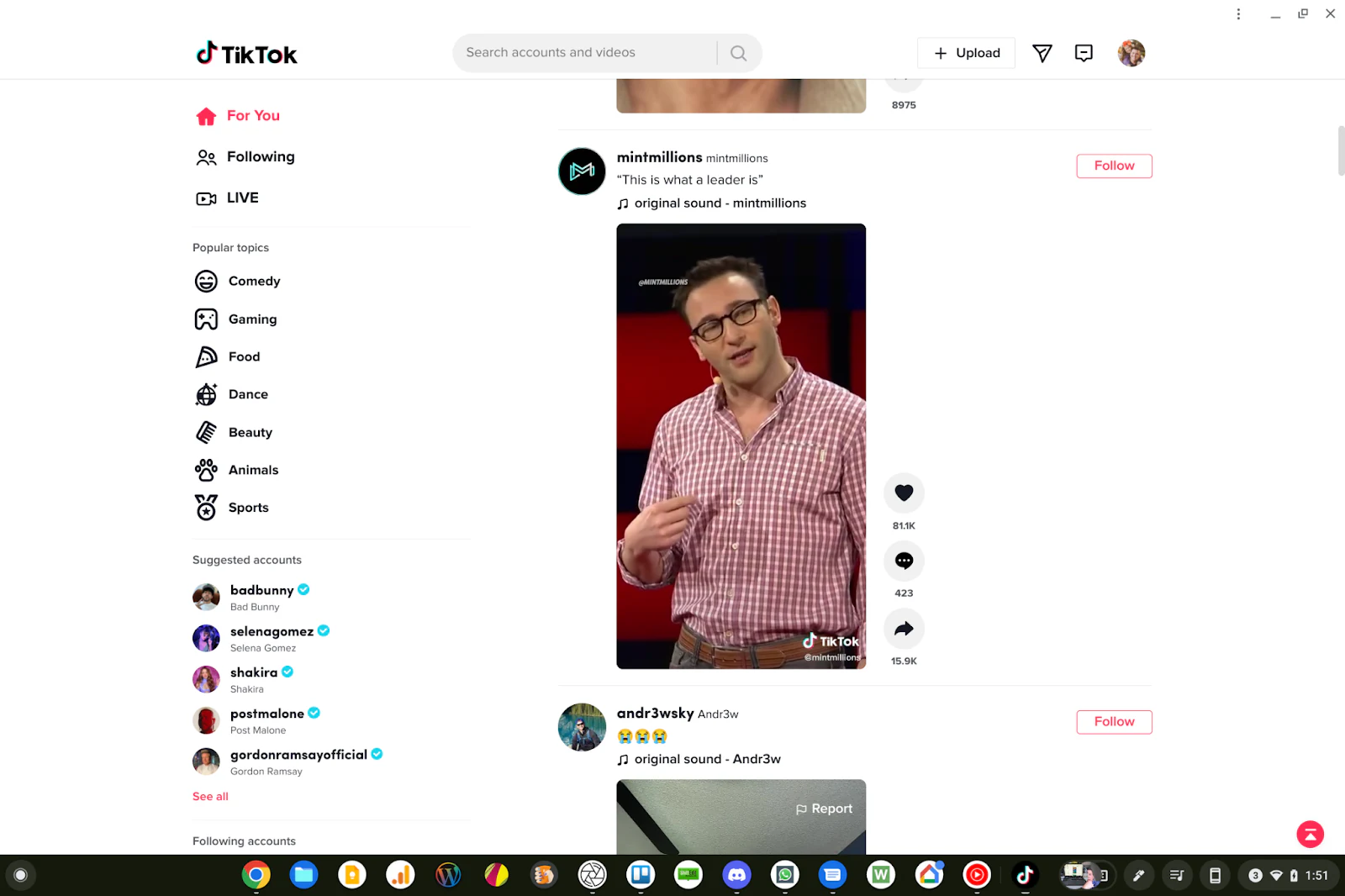
Task: Click the TikTok logo in header
Action: tap(246, 54)
